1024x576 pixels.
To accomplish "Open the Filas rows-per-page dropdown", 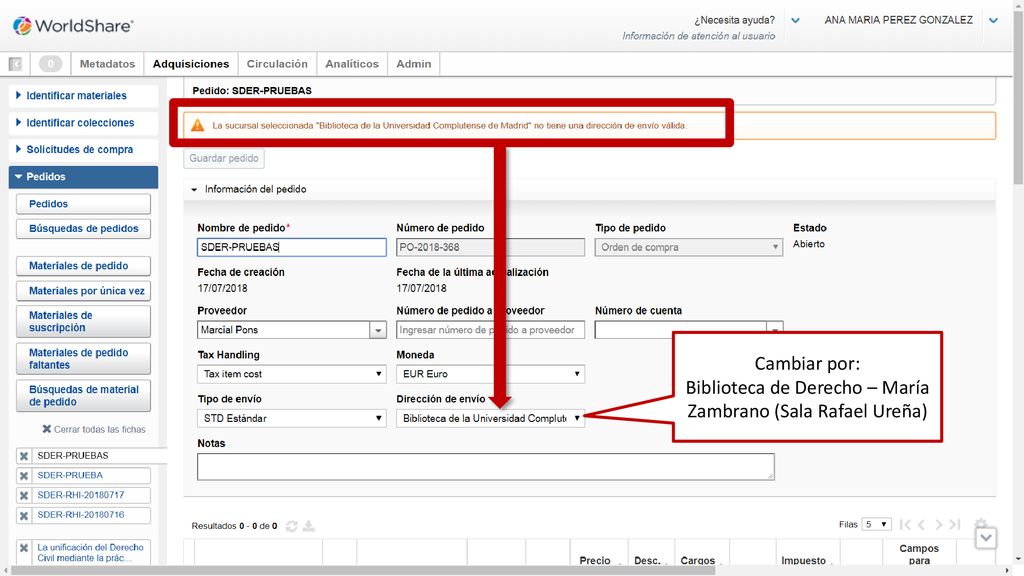I will tap(876, 524).
